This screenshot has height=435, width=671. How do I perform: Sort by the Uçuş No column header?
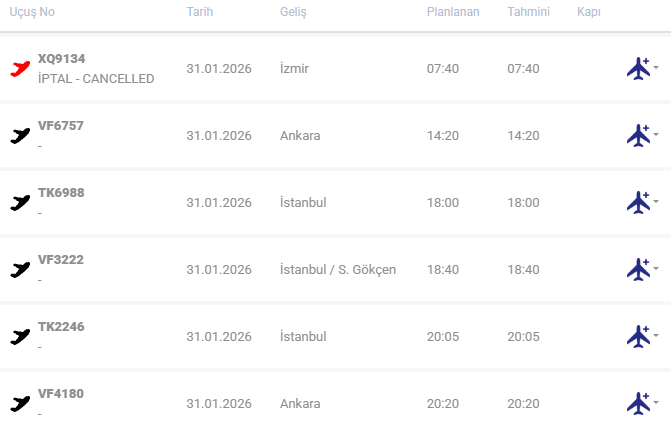(x=32, y=12)
